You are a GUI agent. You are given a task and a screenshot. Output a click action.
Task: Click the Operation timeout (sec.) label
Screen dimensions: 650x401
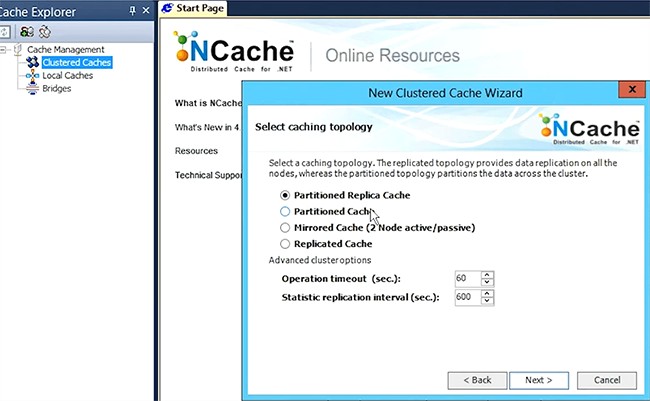pyautogui.click(x=341, y=279)
